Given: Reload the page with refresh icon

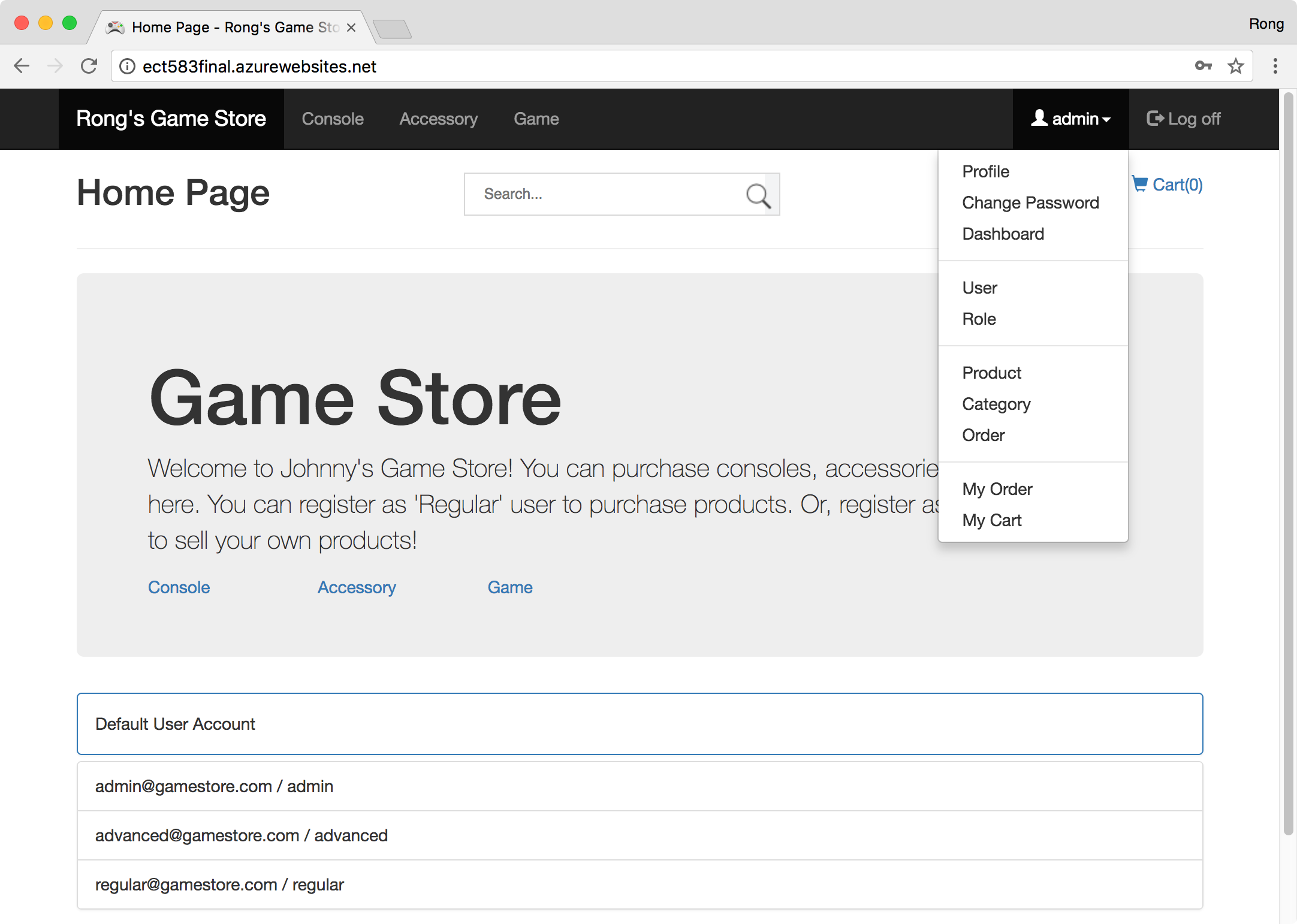Looking at the screenshot, I should click(89, 66).
